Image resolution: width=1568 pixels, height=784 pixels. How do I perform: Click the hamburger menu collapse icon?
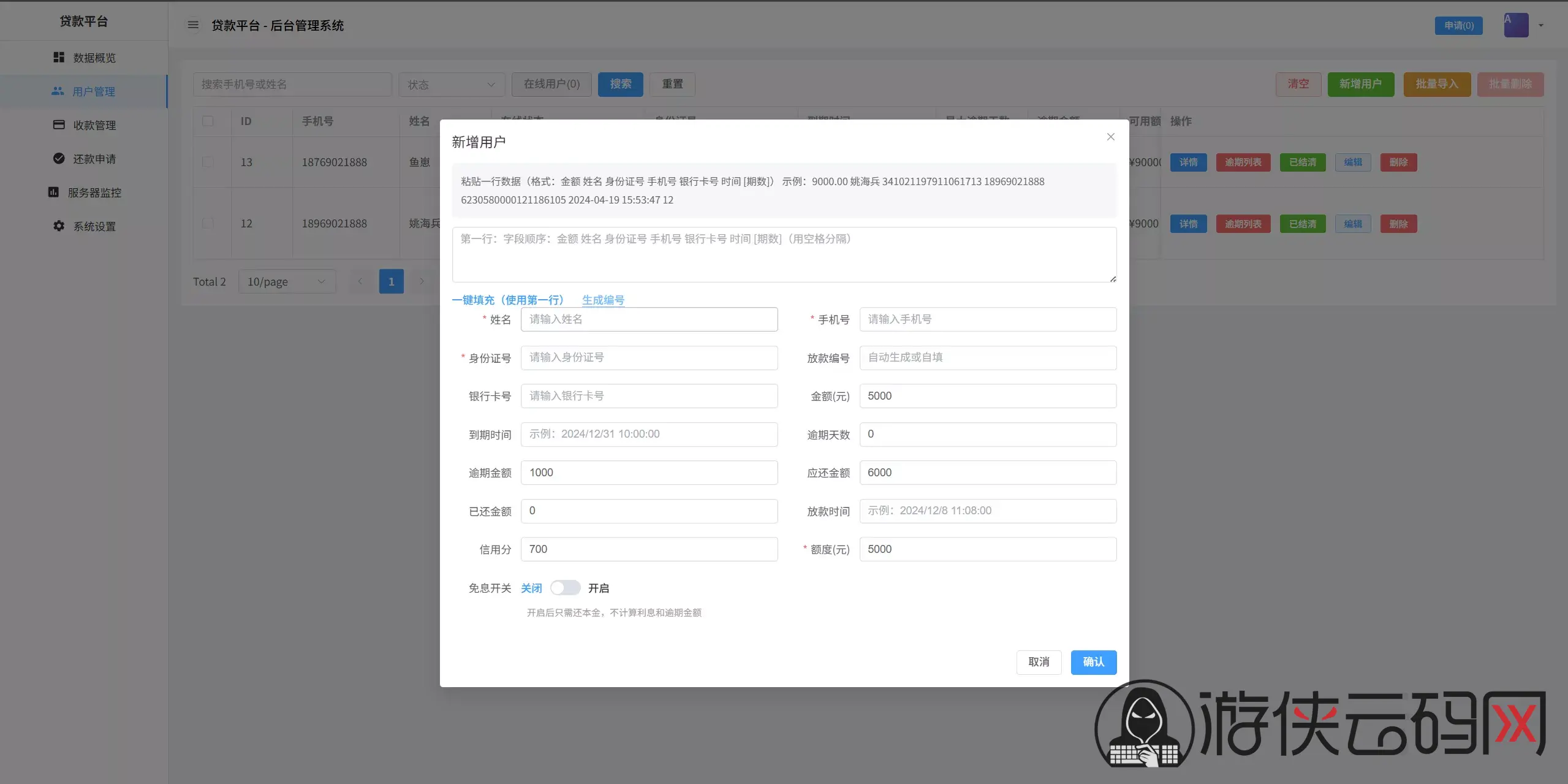[x=192, y=25]
